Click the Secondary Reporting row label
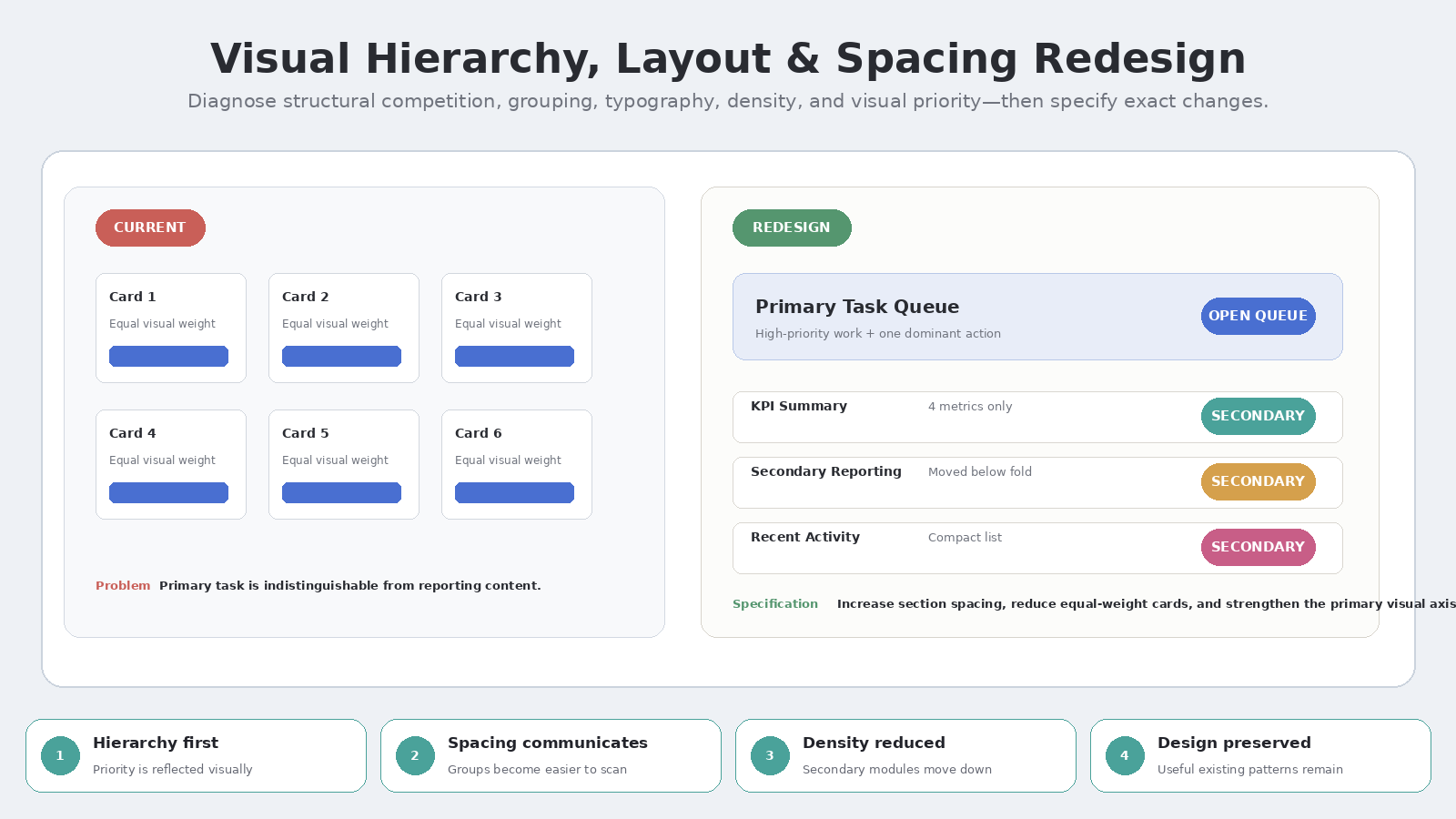 [826, 471]
